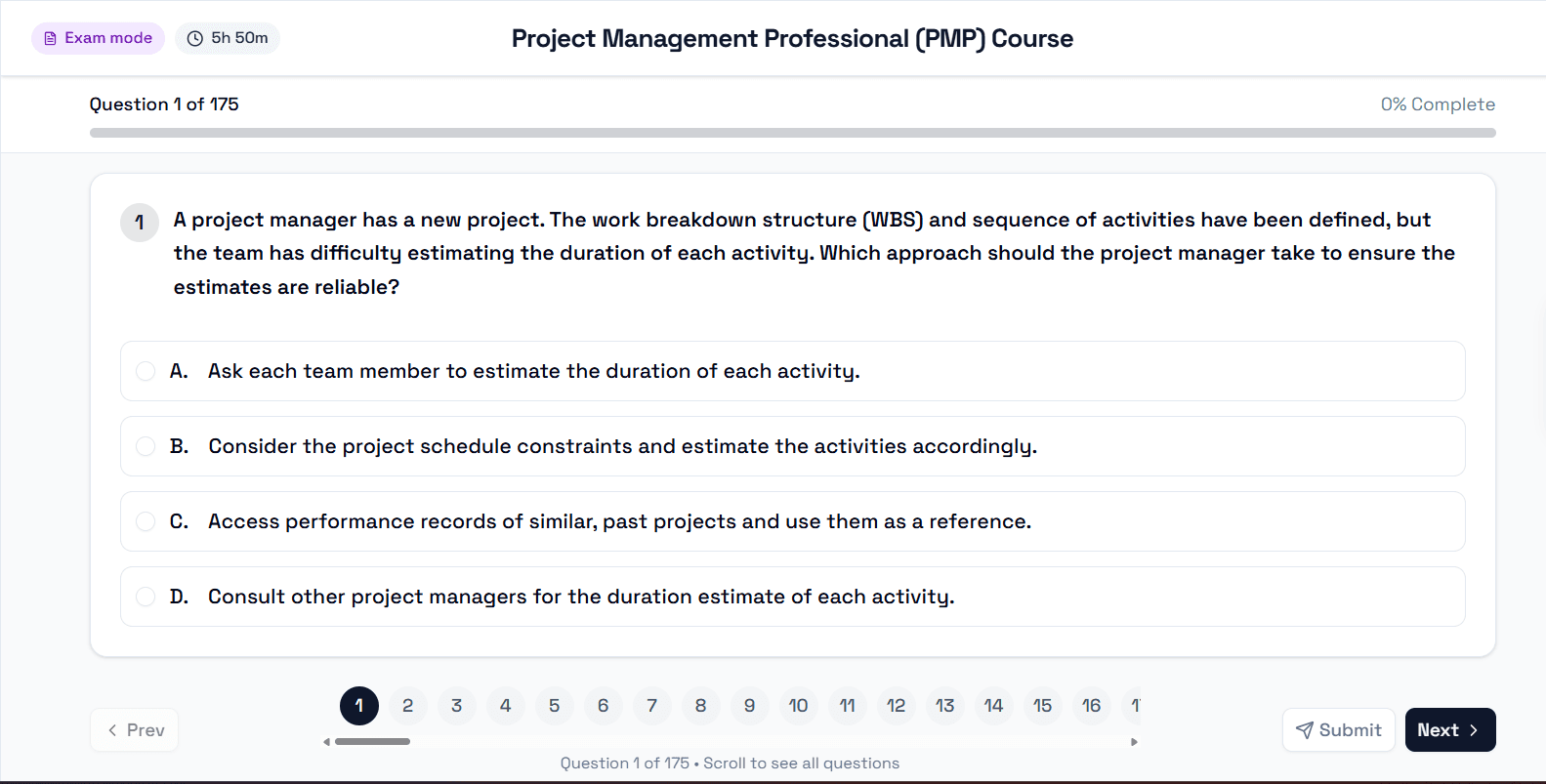Viewport: 1546px width, 784px height.
Task: Click the clock icon beside 5h 50m
Action: pyautogui.click(x=195, y=38)
